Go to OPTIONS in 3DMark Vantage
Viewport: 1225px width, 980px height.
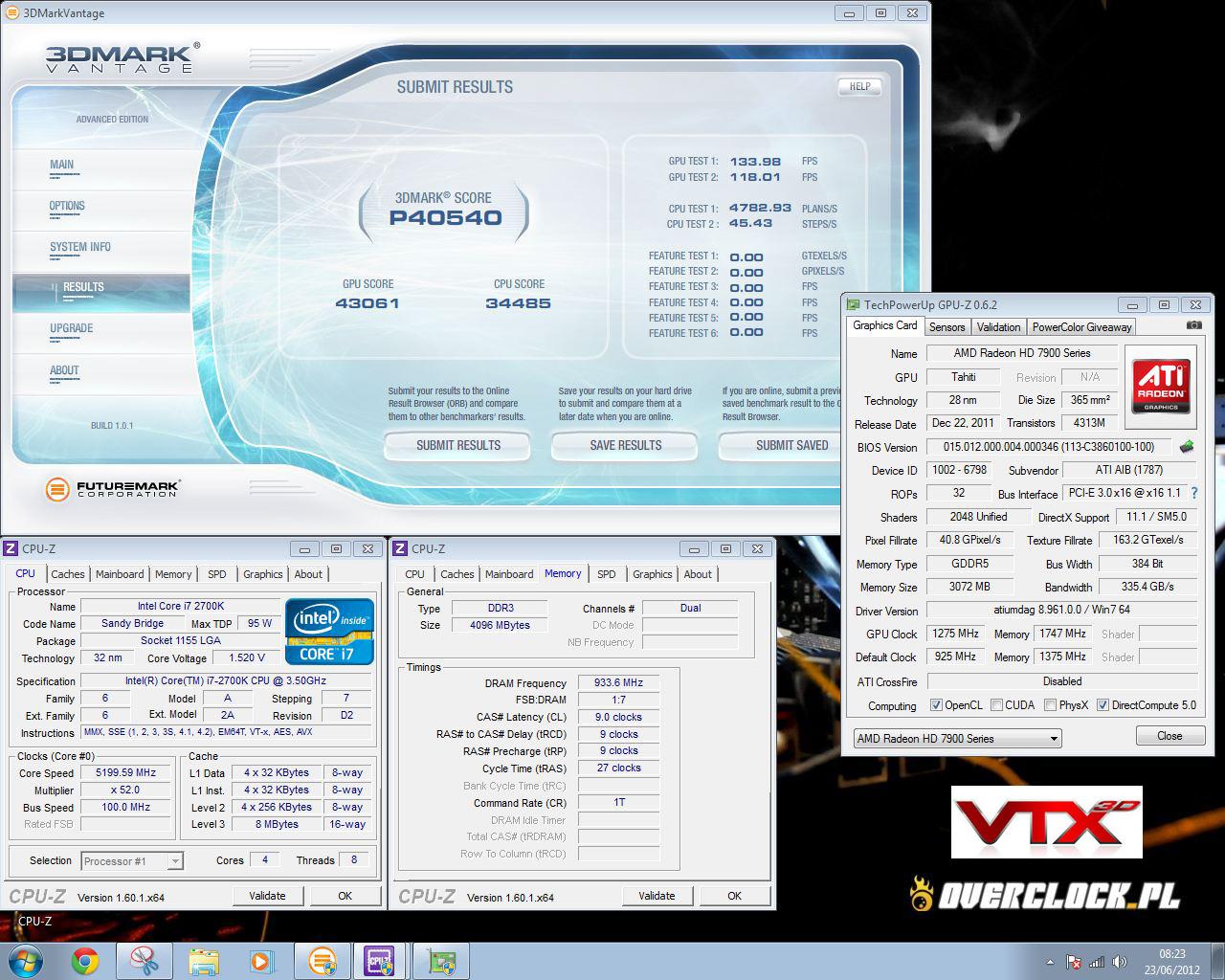tap(67, 206)
